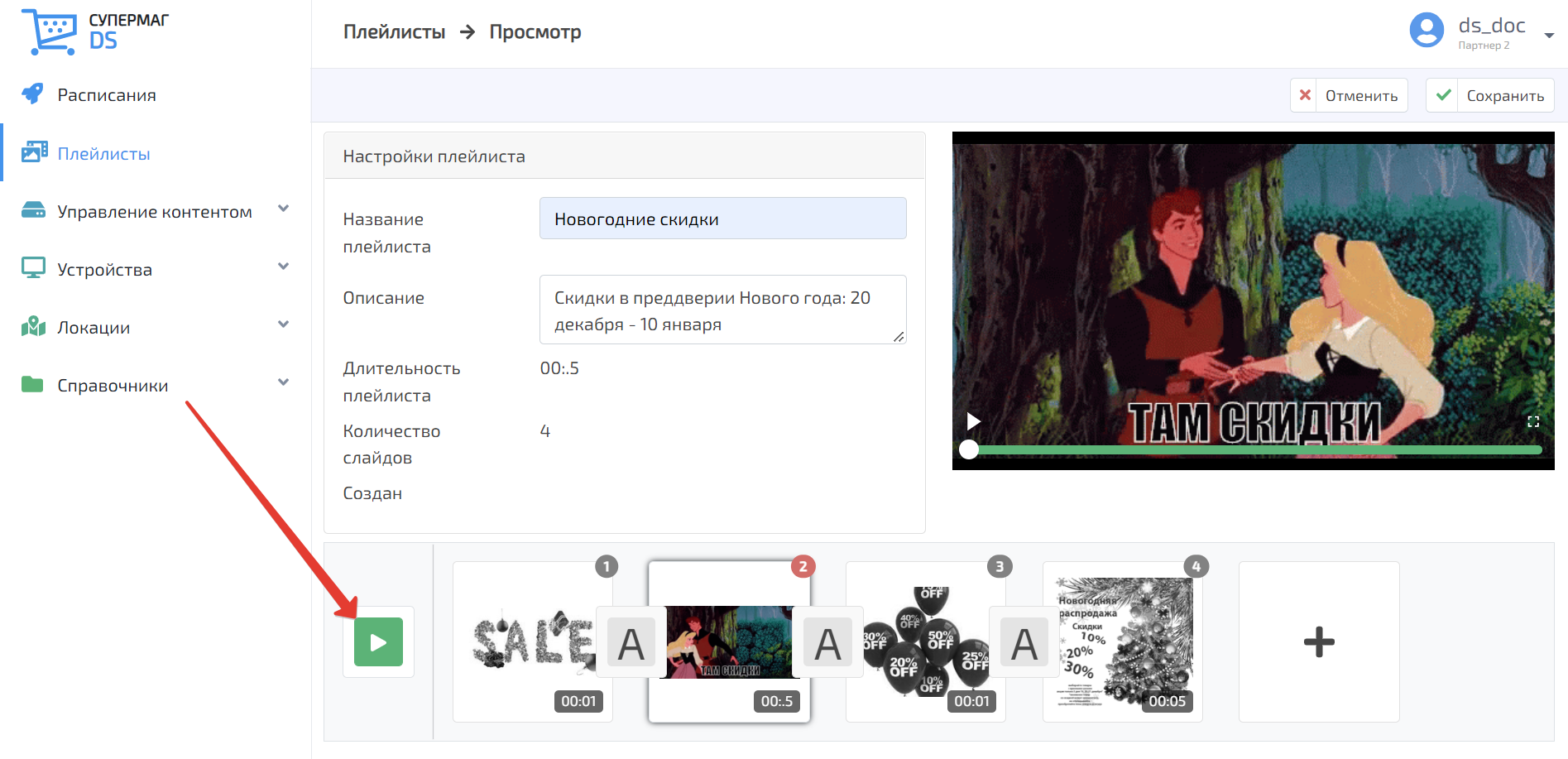Select slide 4 Новогодняя распродажа
Image resolution: width=1568 pixels, height=759 pixels.
(1122, 641)
